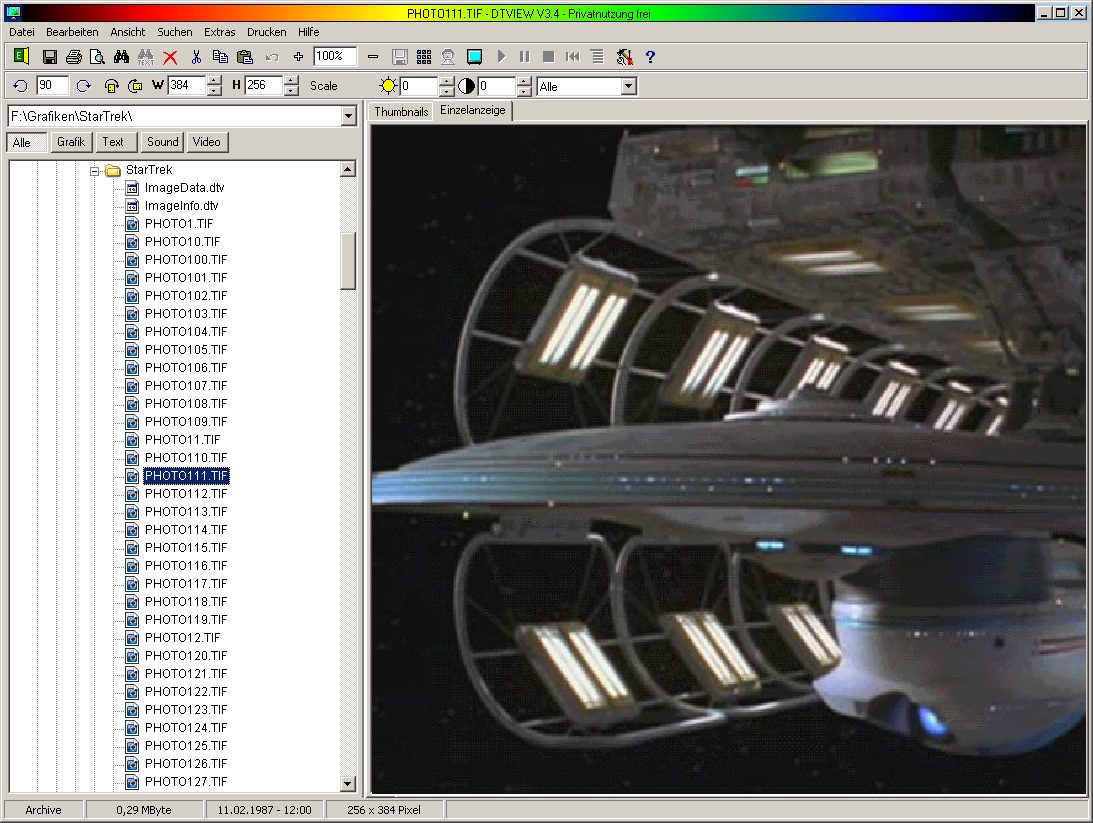Toggle the Grafik file filter button

[x=71, y=142]
